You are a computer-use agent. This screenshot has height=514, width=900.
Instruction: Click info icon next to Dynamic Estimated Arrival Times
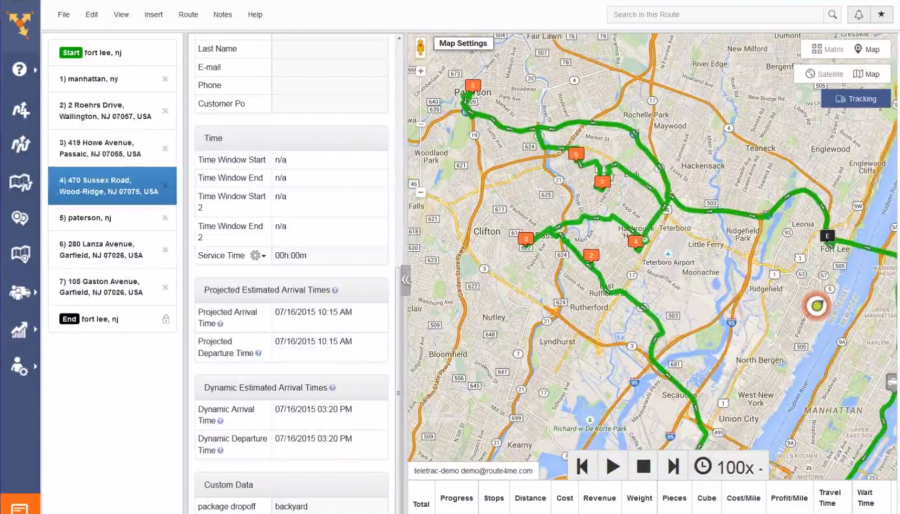tap(332, 388)
